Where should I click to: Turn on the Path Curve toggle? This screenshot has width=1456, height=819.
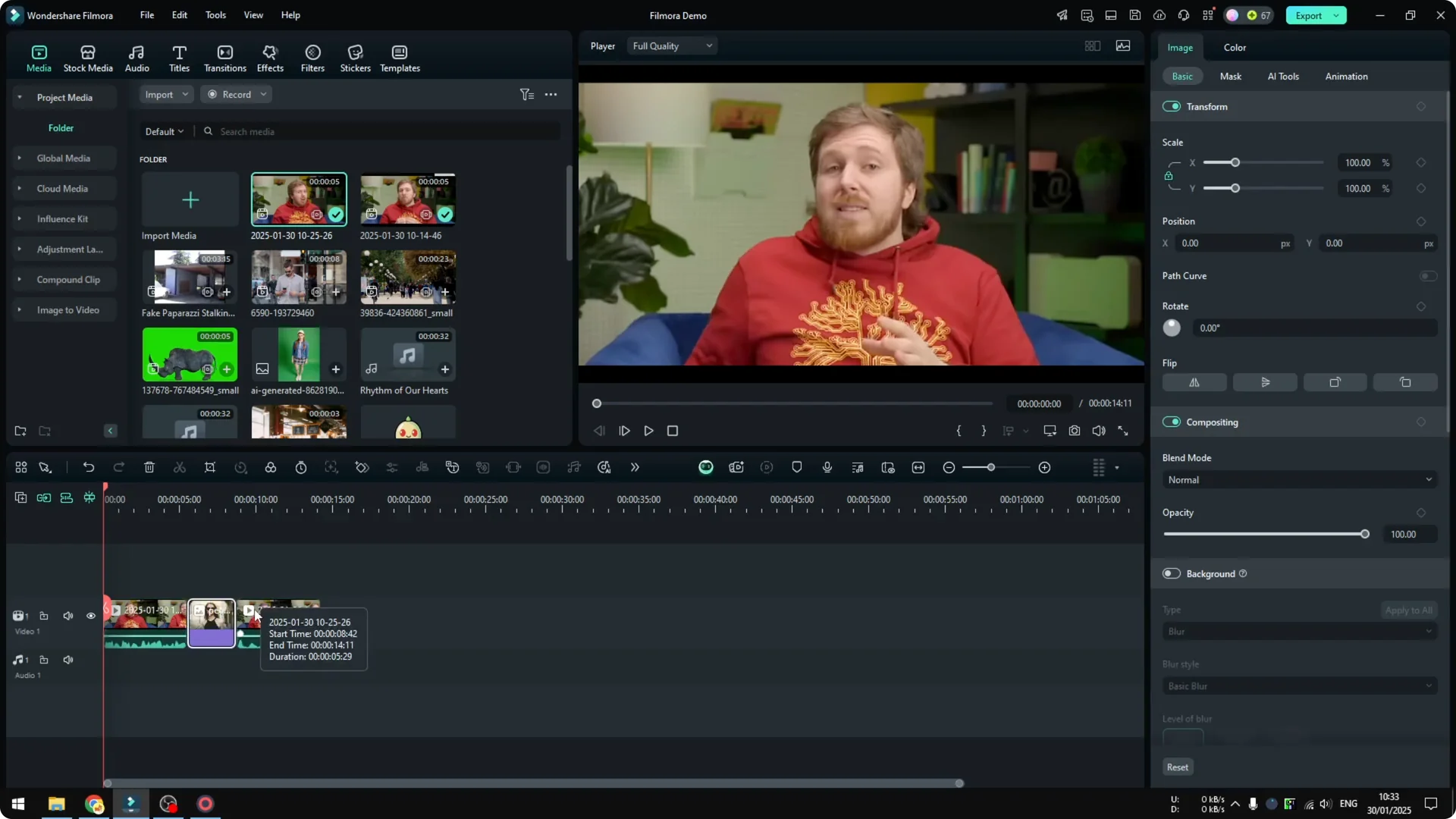click(x=1428, y=275)
